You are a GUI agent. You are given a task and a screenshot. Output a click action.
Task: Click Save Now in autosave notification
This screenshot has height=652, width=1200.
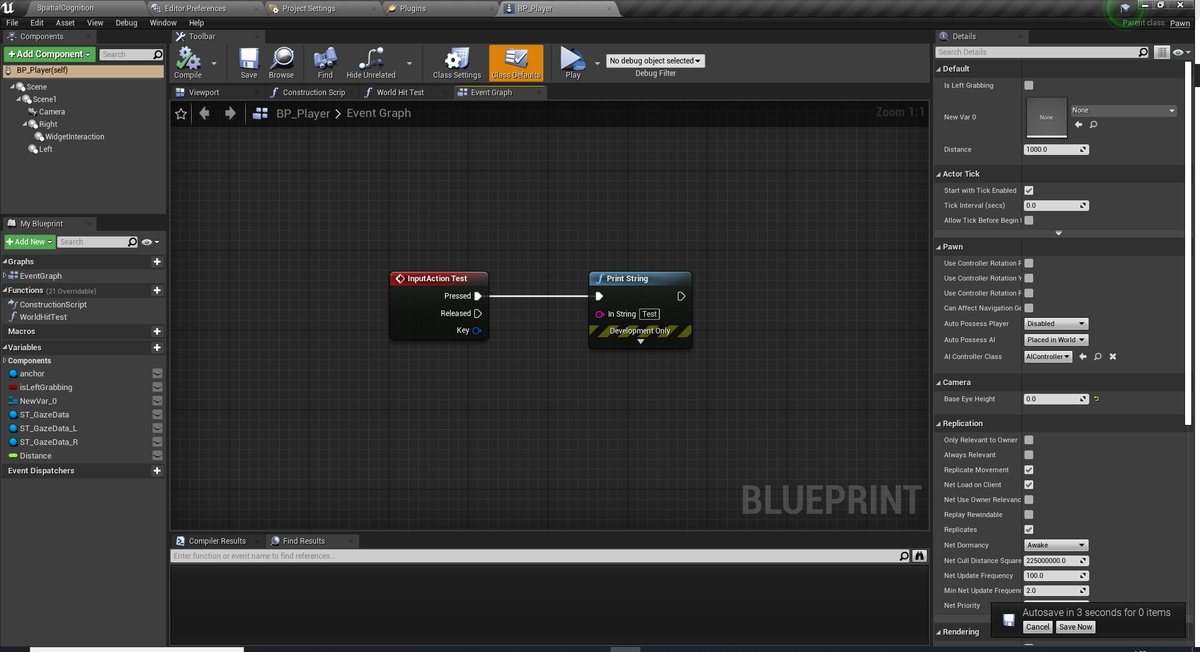point(1076,627)
